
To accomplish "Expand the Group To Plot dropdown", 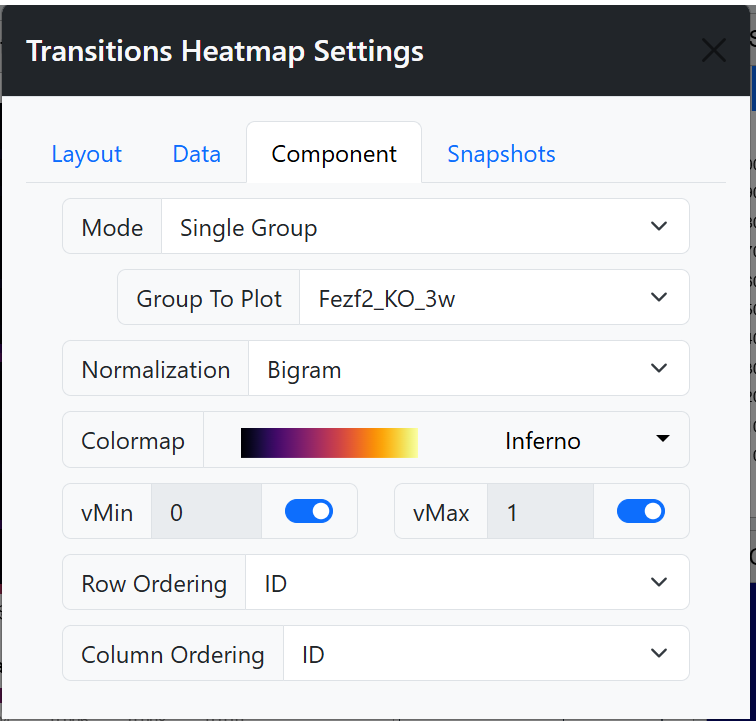I will pyautogui.click(x=494, y=297).
